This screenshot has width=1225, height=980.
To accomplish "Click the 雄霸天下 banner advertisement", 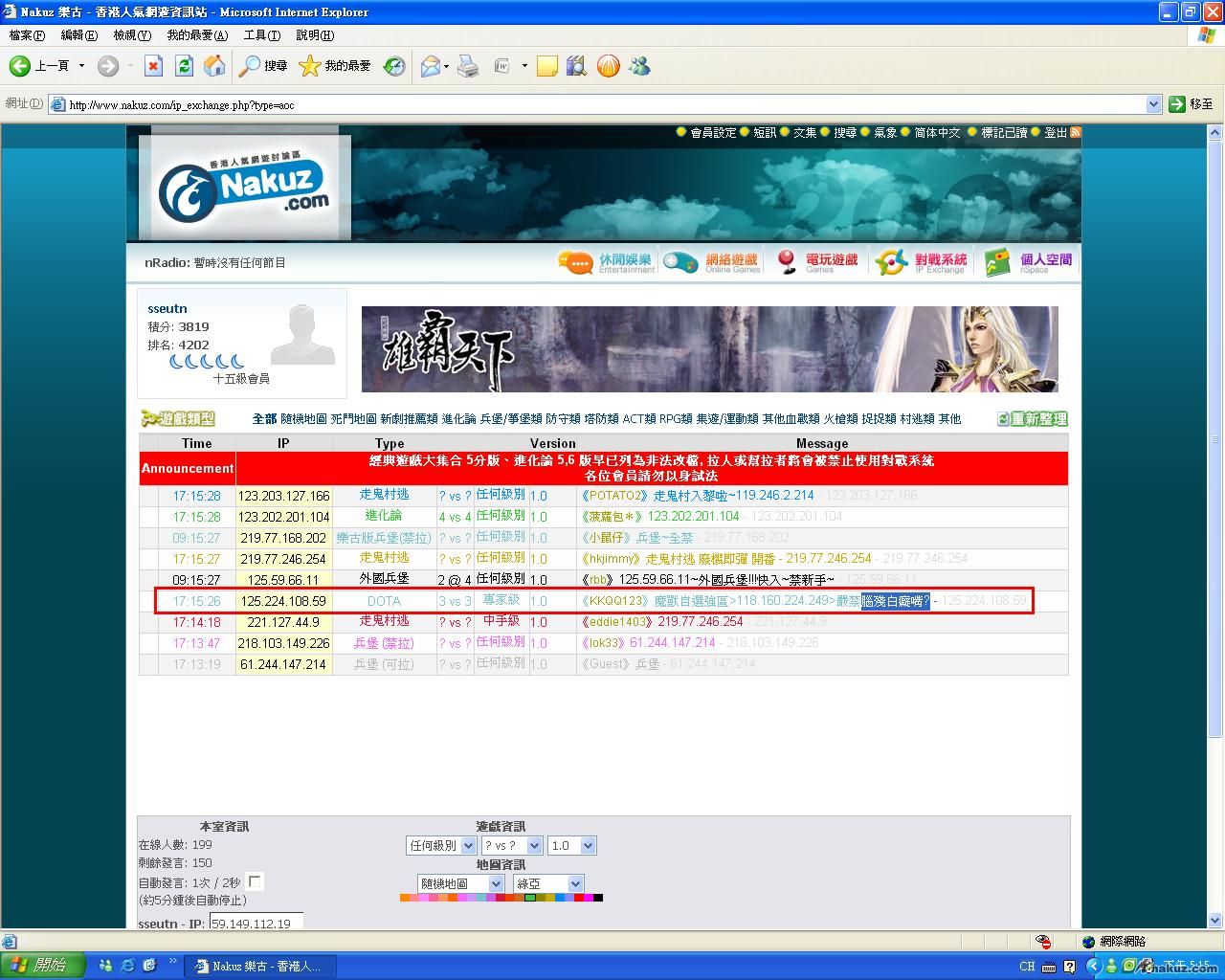I will pos(709,349).
